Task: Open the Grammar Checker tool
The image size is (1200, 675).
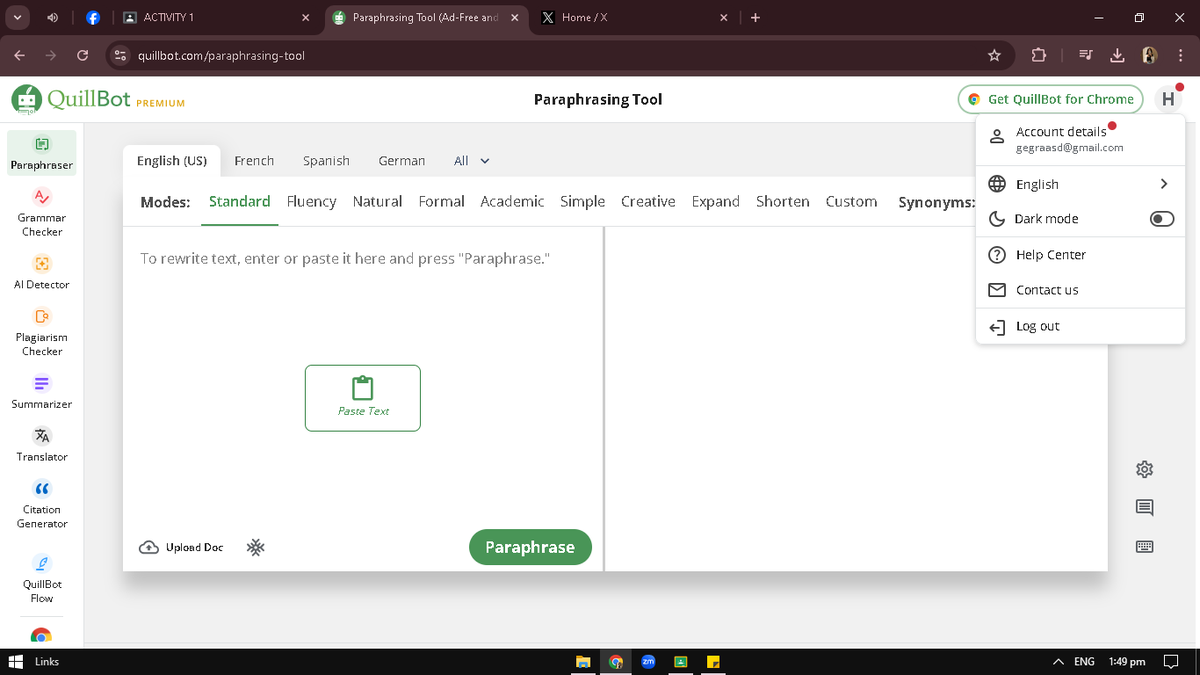Action: [x=42, y=212]
